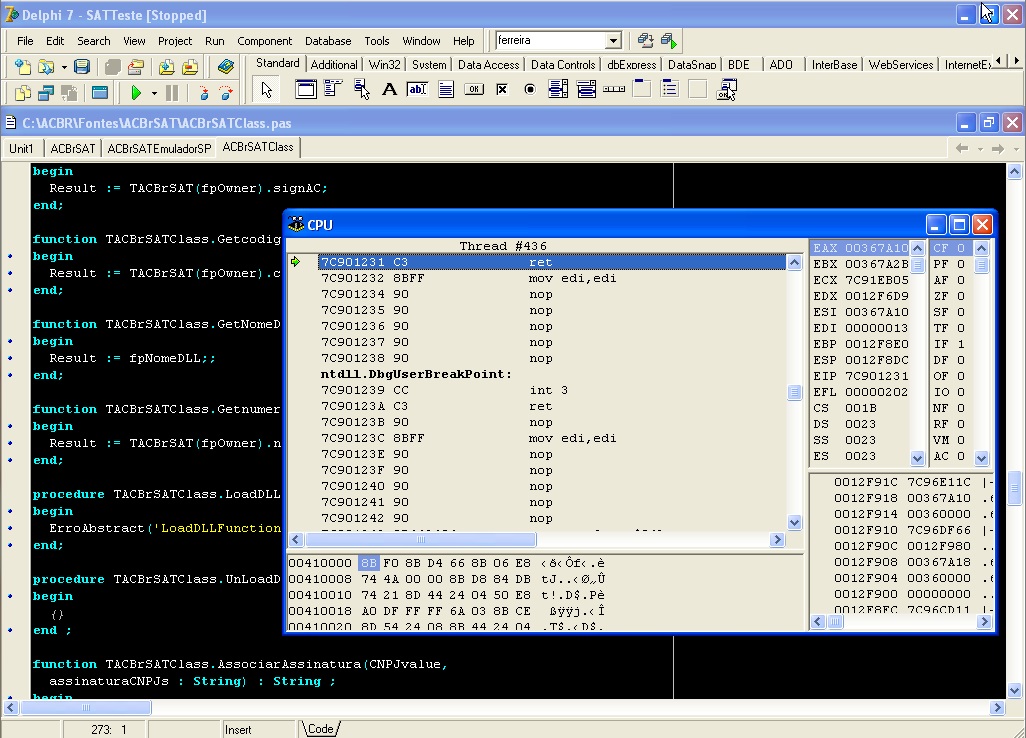Switch to the ACBrSATEmuladorSP editor tab
This screenshot has height=738, width=1026.
pyautogui.click(x=159, y=149)
